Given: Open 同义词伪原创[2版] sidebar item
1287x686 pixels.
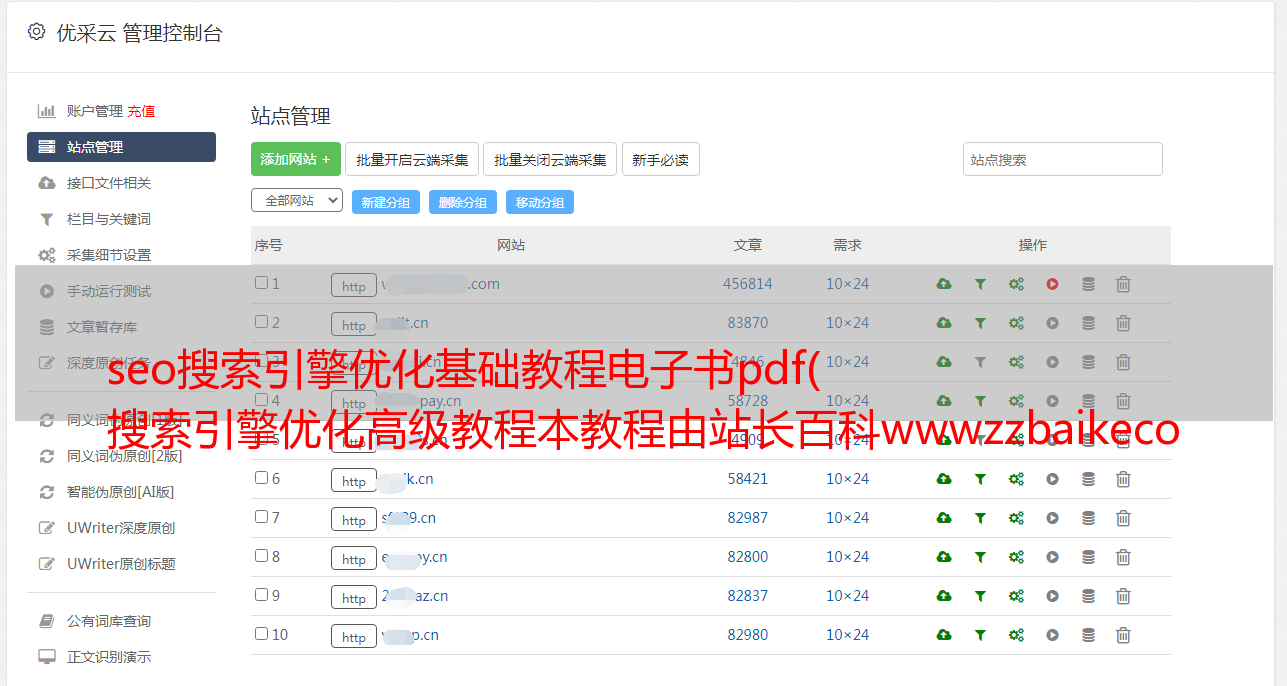Looking at the screenshot, I should point(125,456).
